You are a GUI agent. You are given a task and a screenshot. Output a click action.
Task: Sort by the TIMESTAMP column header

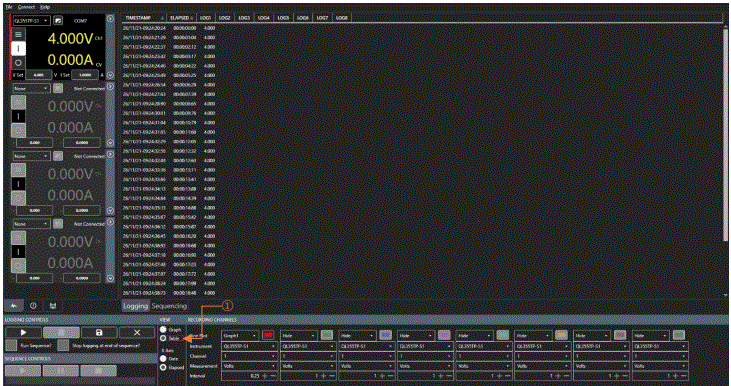145,18
